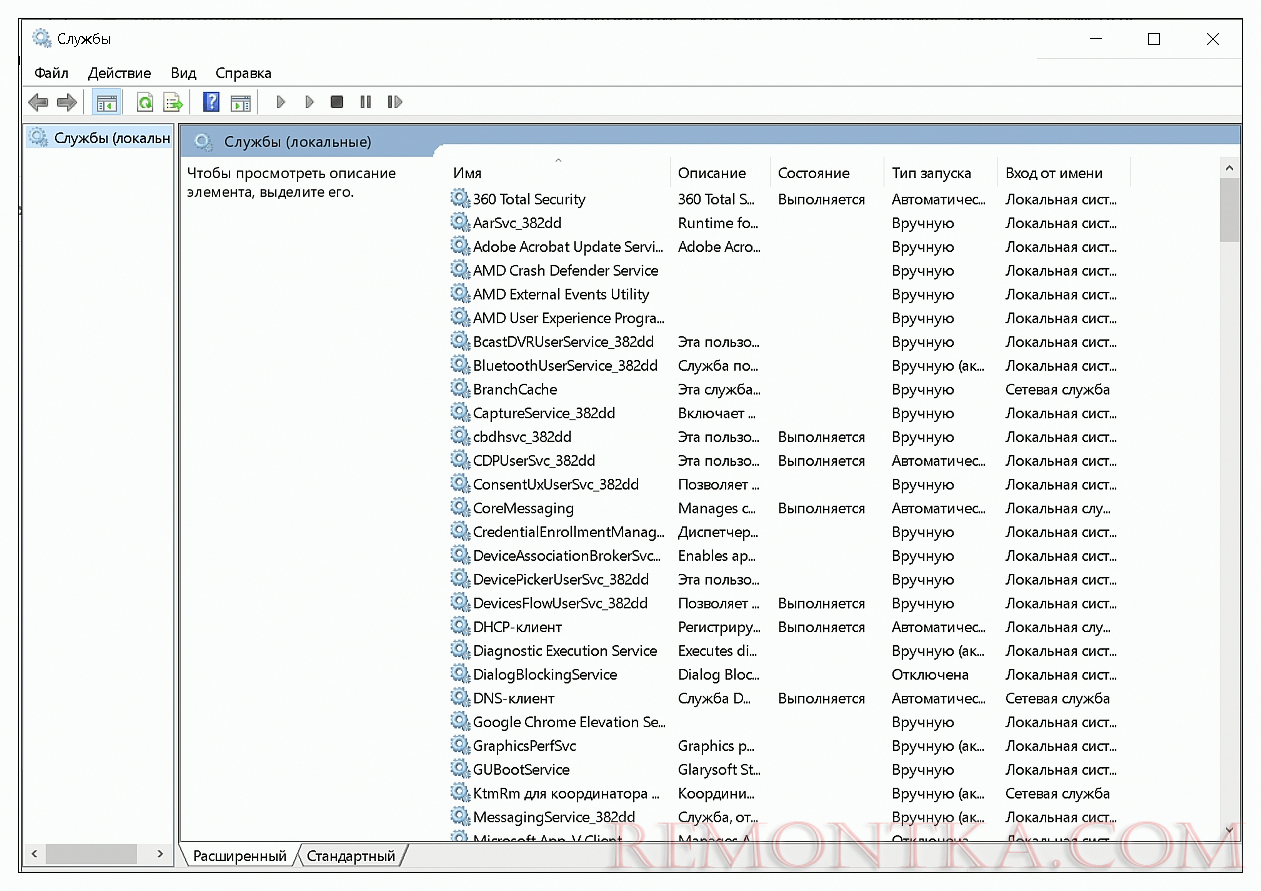Click the vertical scrollbar down arrow
The image size is (1261, 891).
[1229, 830]
